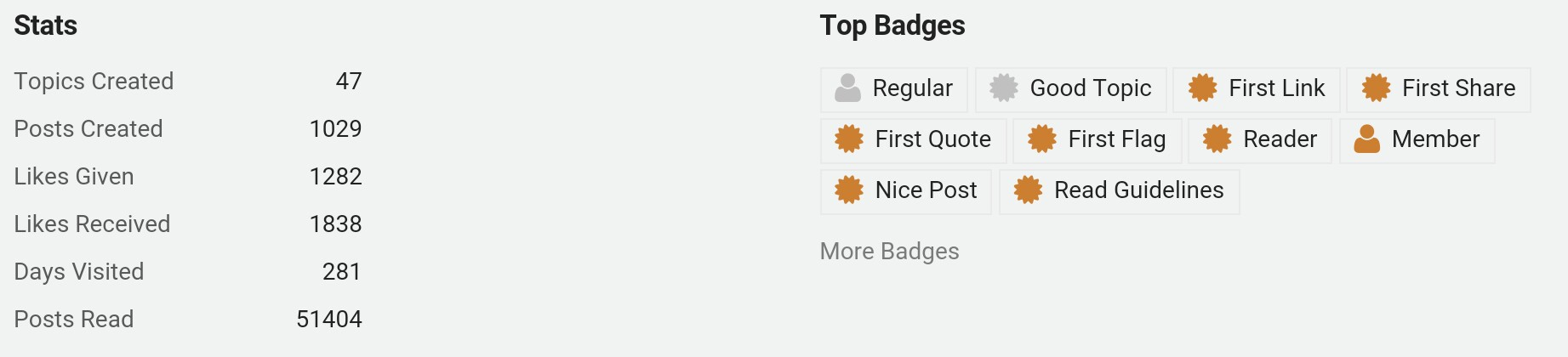This screenshot has height=357, width=1568.
Task: Click the First Quote badge icon
Action: coord(849,139)
